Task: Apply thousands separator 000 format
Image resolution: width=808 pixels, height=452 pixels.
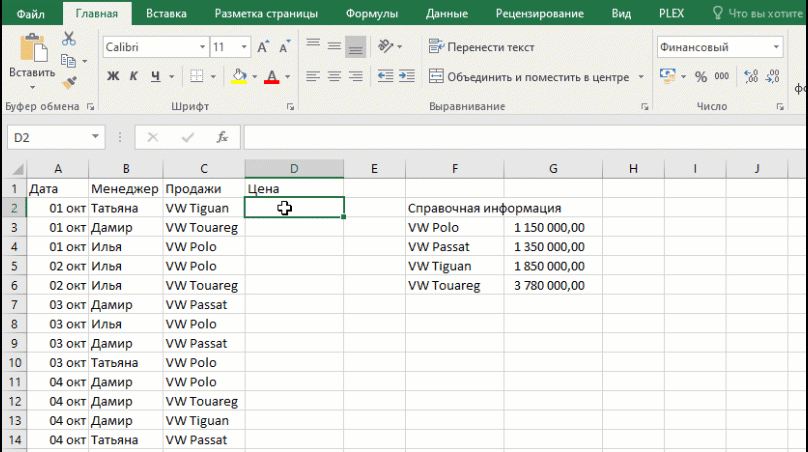Action: coord(721,76)
